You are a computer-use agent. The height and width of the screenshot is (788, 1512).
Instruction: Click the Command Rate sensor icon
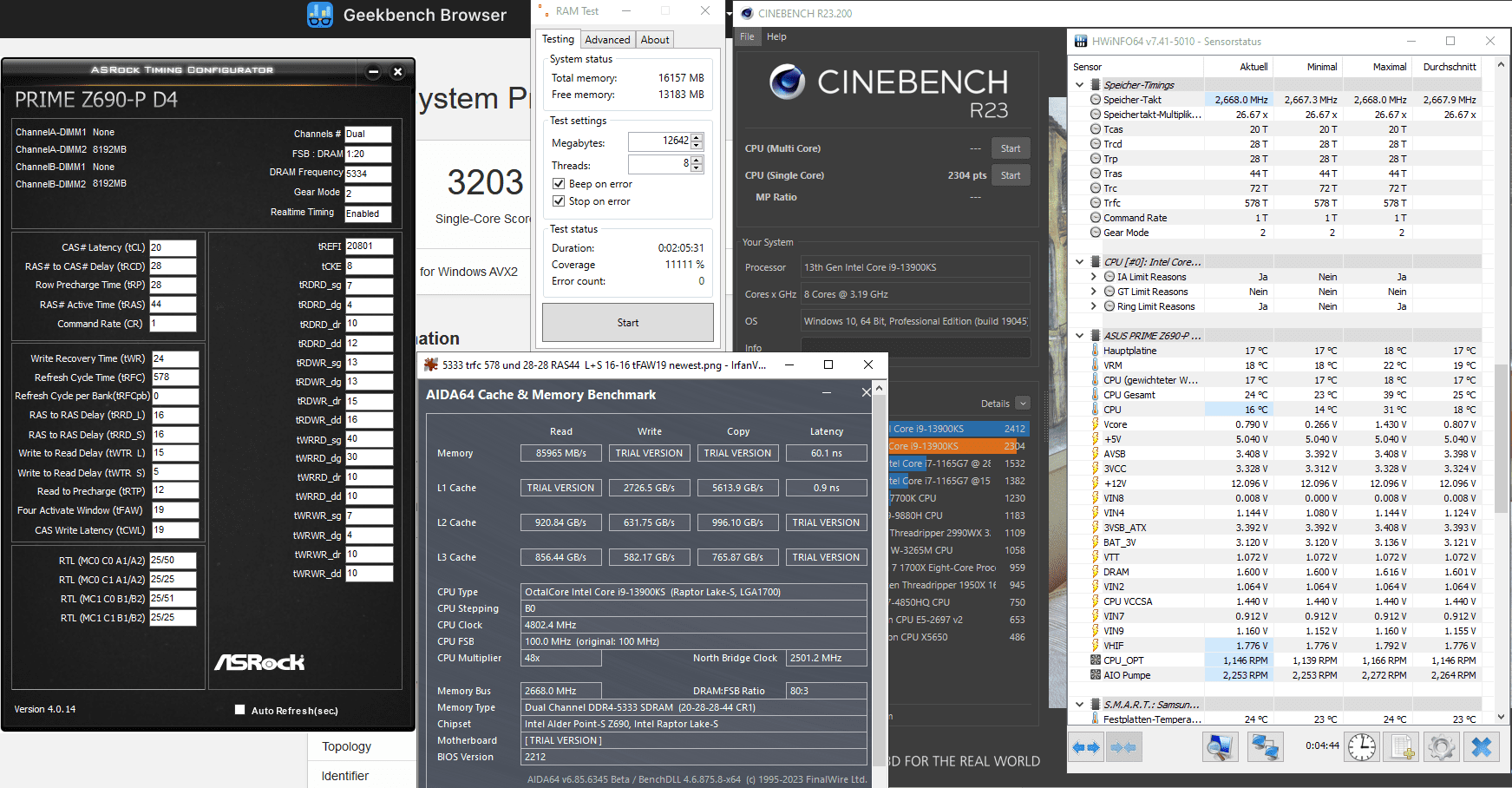pos(1096,218)
